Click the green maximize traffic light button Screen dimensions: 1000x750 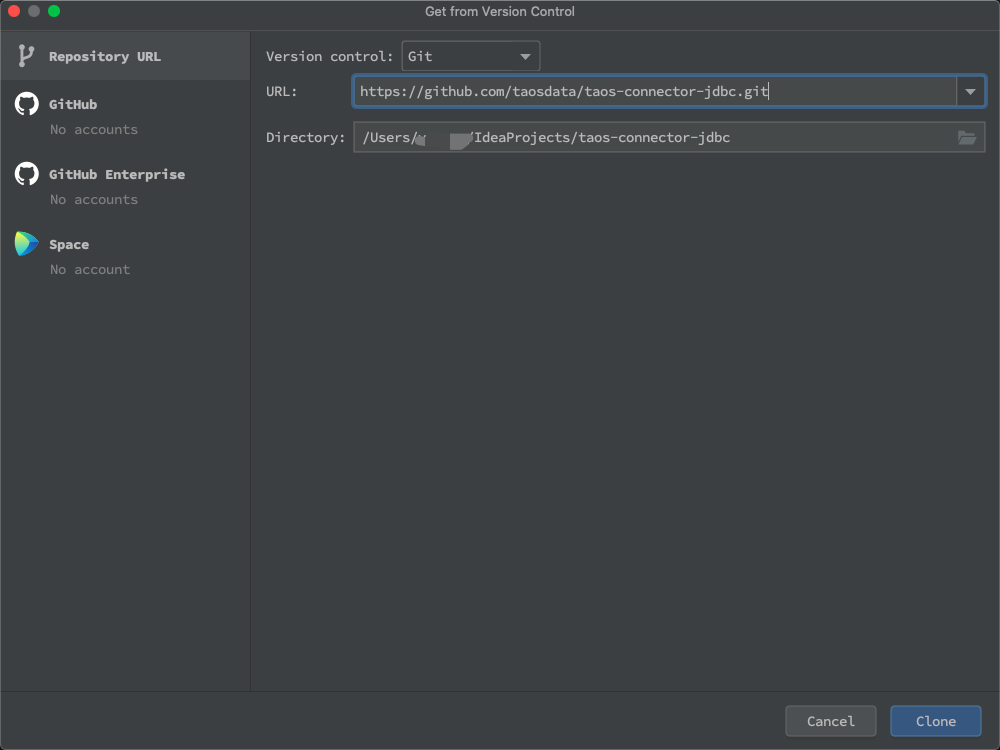[53, 11]
